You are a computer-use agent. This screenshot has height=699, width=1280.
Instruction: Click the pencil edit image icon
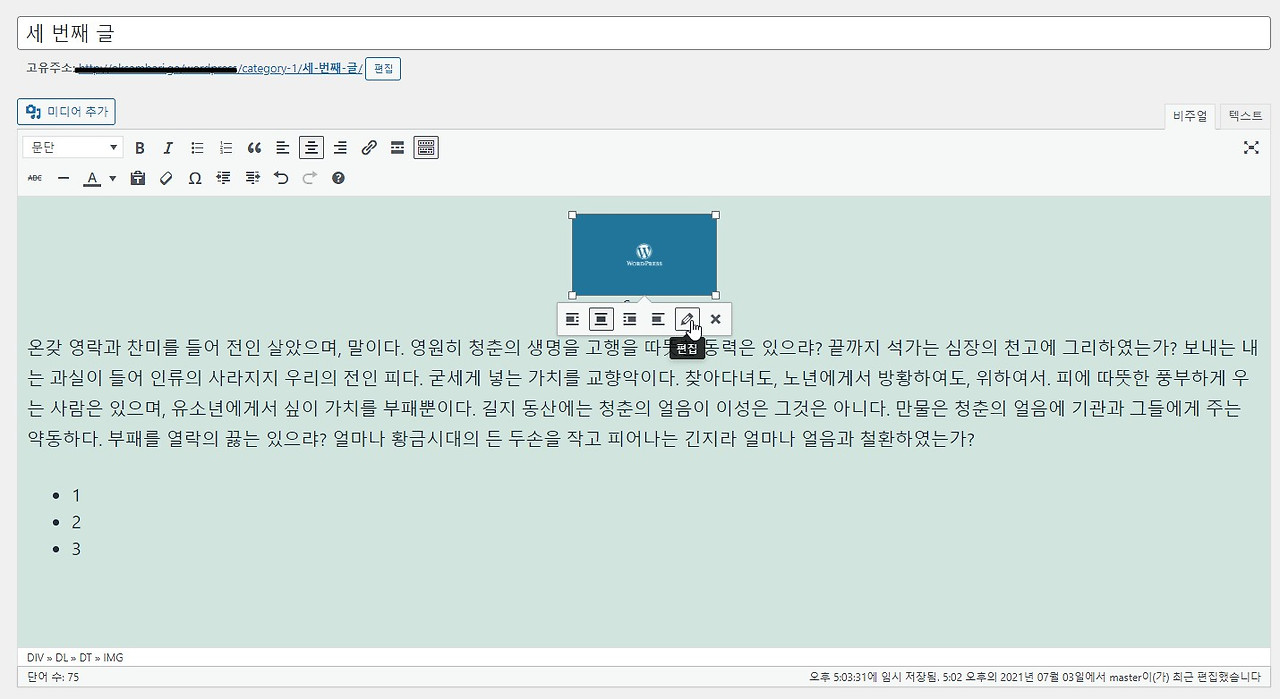[686, 319]
